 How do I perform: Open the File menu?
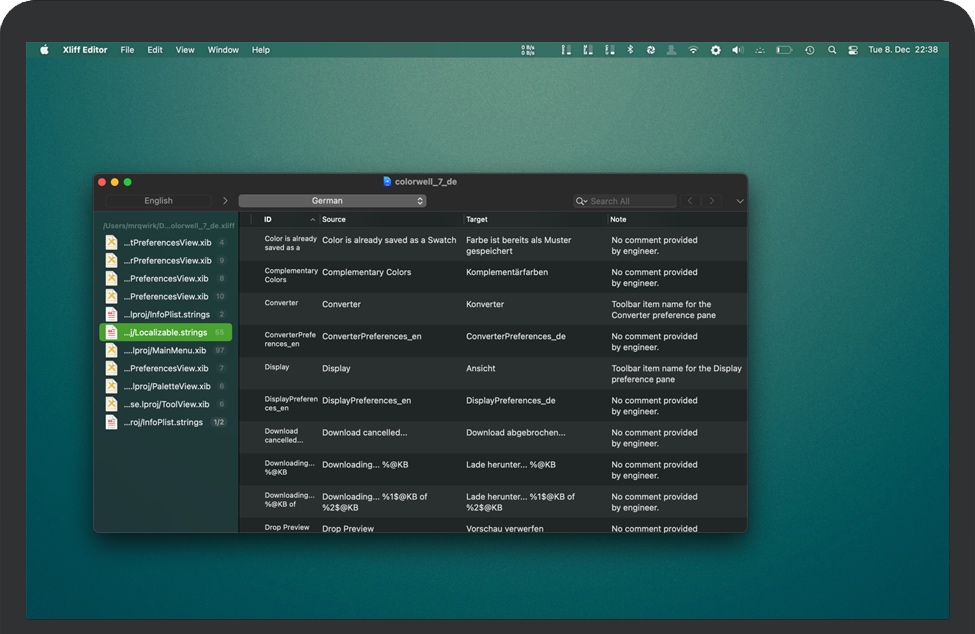point(127,50)
